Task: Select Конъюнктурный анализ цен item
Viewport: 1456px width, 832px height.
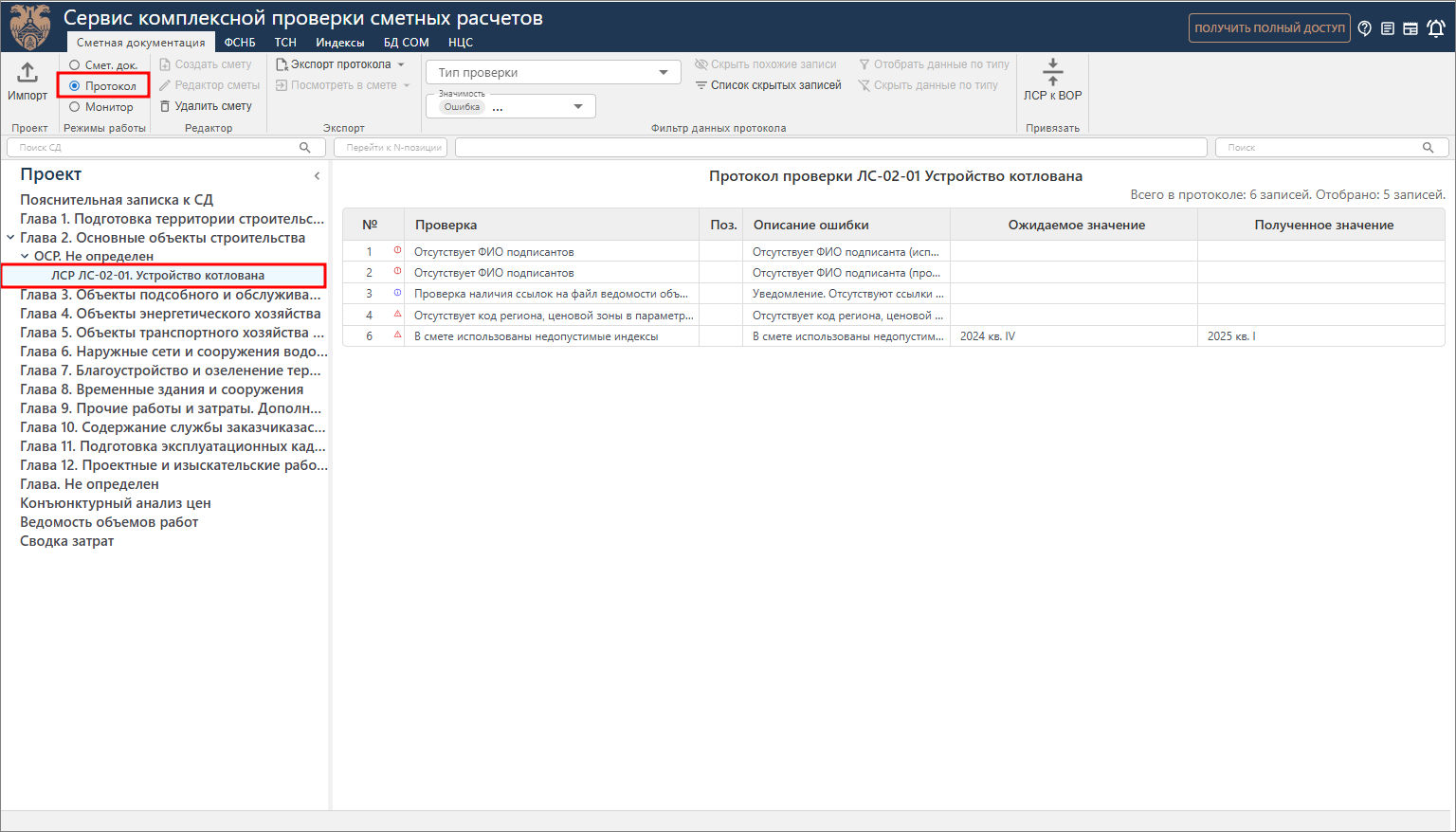Action: [x=116, y=503]
